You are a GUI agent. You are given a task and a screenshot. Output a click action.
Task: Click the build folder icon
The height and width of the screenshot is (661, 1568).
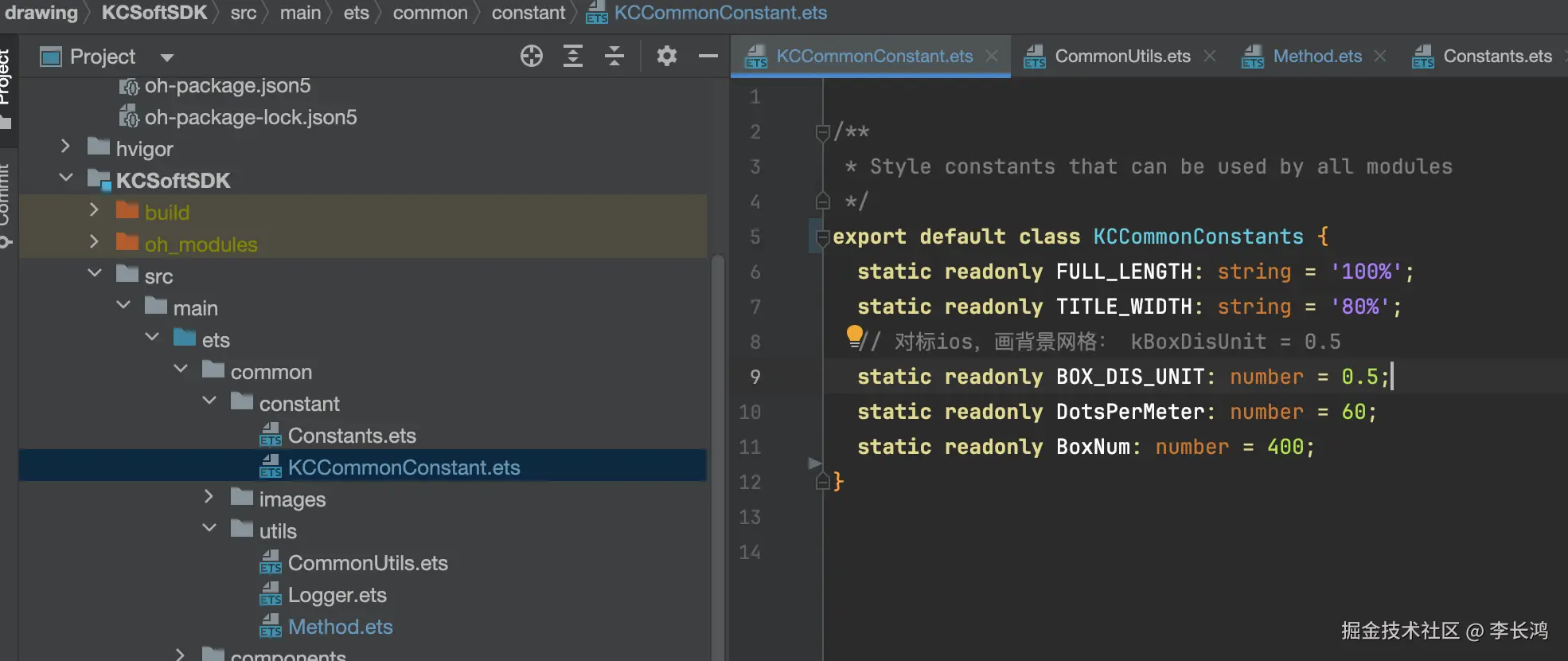click(127, 210)
